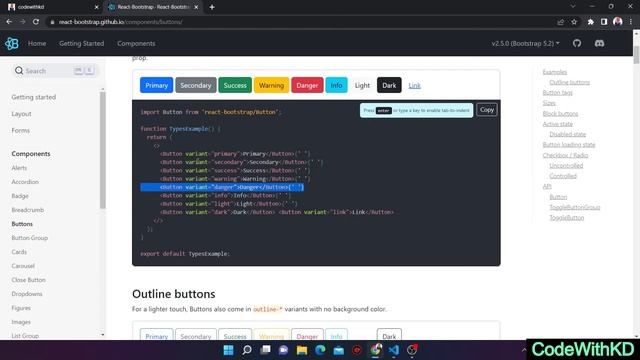Open the browser extensions puzzle icon
This screenshot has width=640, height=360.
tap(591, 22)
